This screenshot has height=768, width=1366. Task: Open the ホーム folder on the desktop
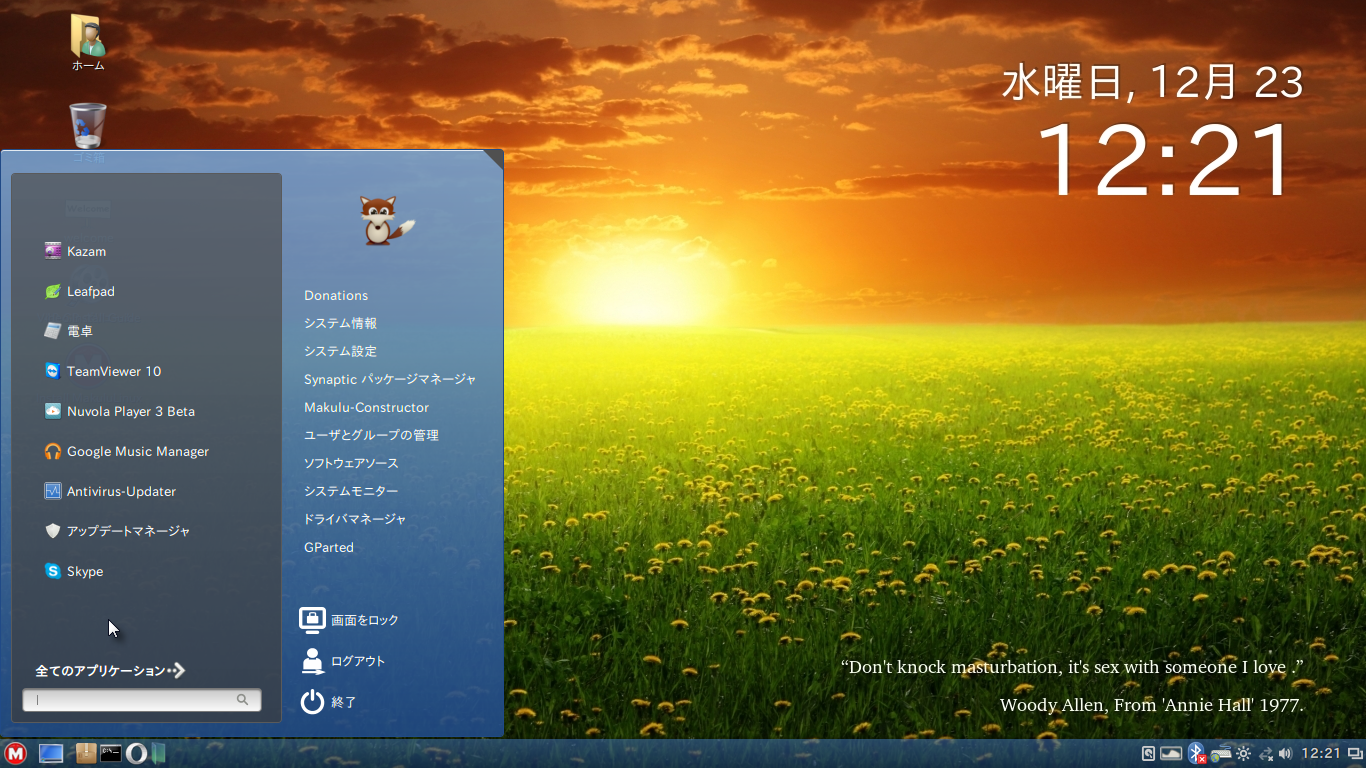click(x=88, y=41)
